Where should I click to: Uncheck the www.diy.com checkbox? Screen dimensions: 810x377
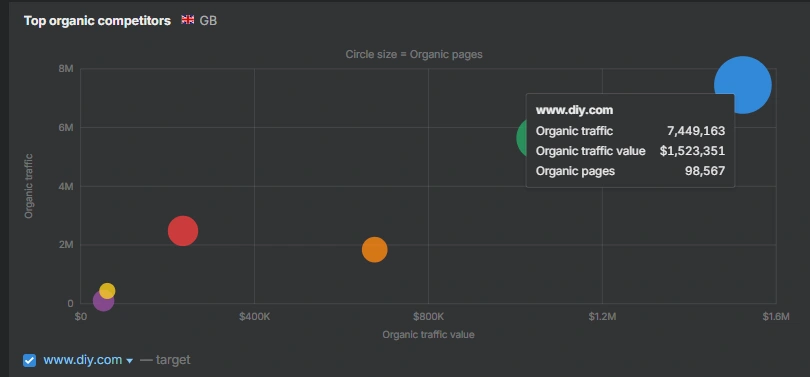point(29,360)
